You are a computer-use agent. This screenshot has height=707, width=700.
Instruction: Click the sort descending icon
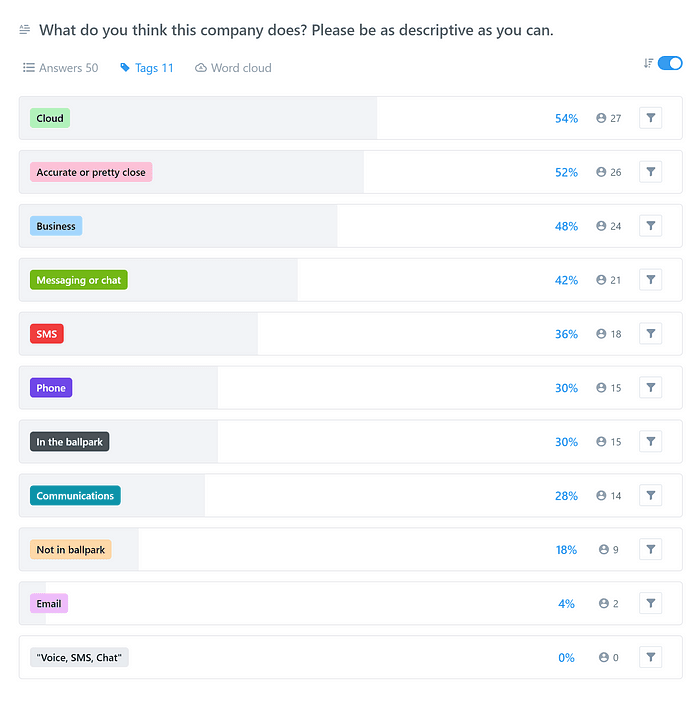tap(648, 63)
